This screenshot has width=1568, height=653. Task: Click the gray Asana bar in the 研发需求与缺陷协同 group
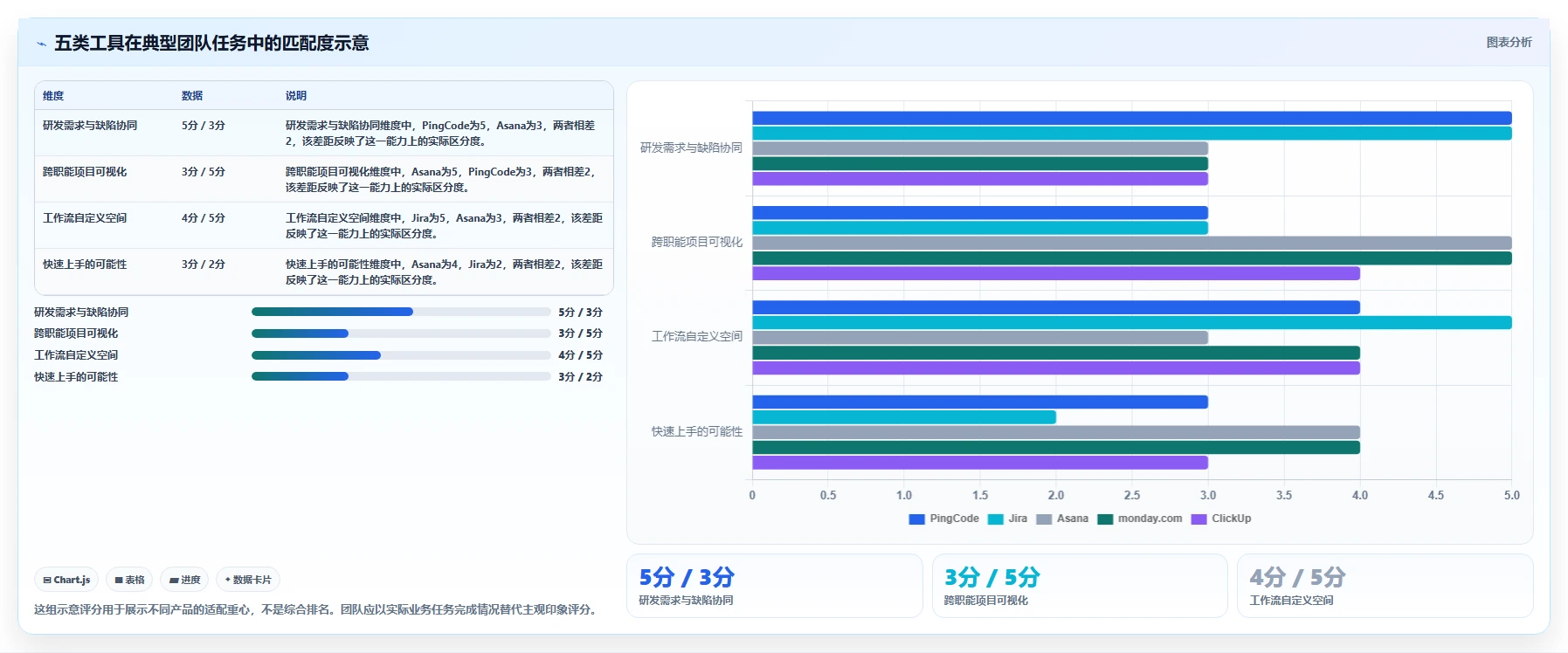click(x=980, y=148)
